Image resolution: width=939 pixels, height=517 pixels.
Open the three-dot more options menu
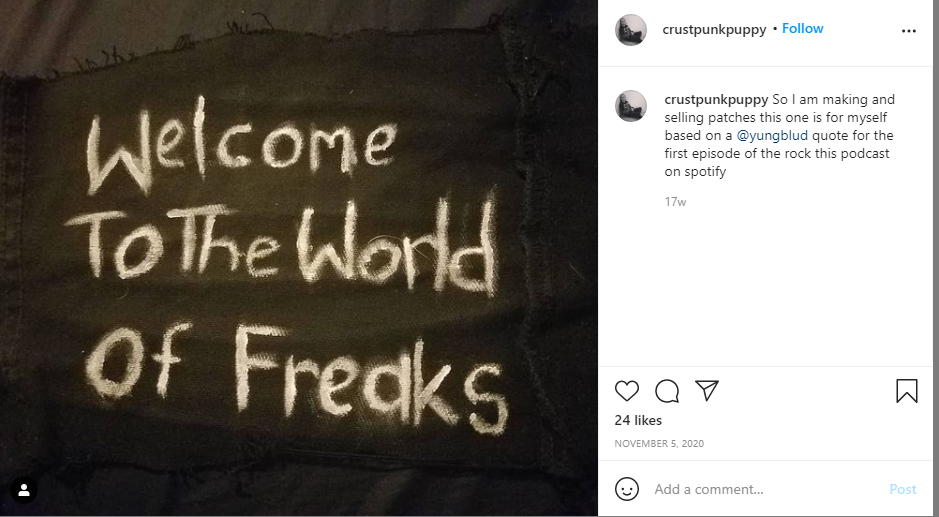(x=908, y=31)
